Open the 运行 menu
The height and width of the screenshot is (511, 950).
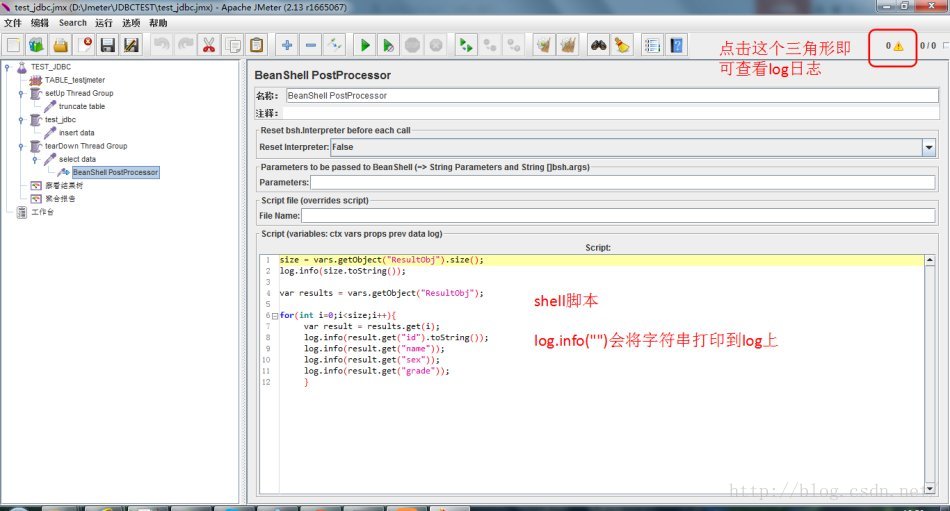(104, 23)
